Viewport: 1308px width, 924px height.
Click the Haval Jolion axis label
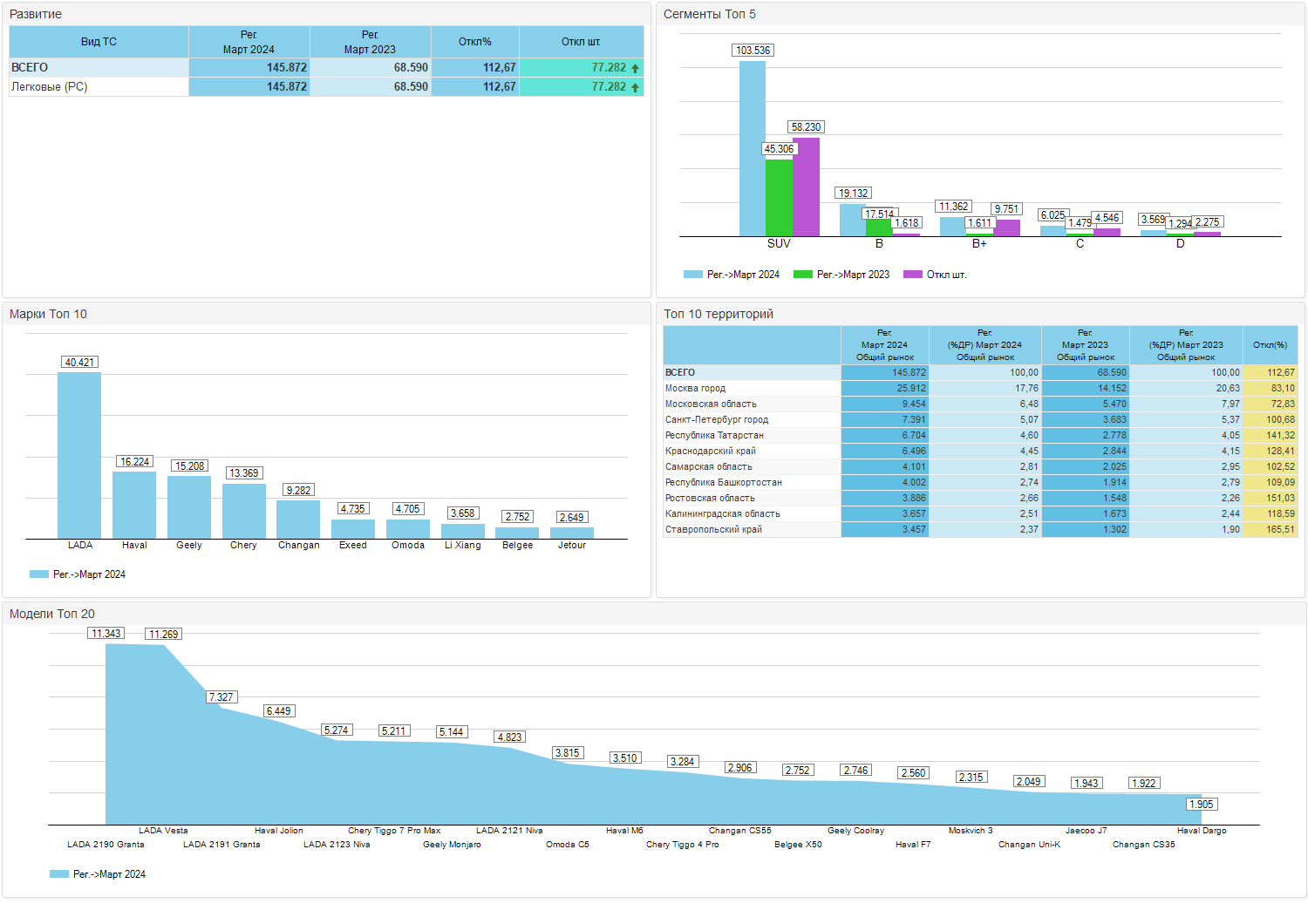click(x=279, y=831)
